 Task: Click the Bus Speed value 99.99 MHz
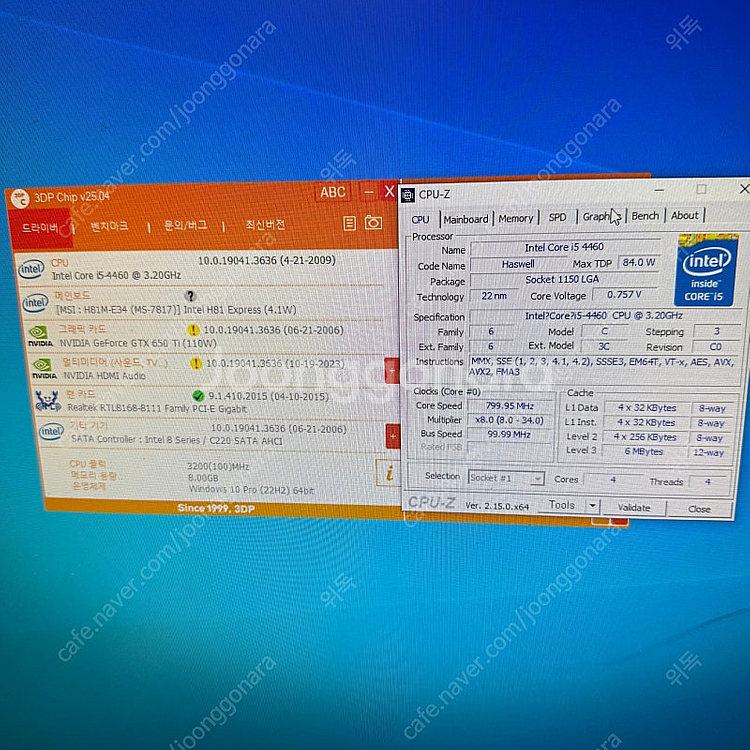509,434
